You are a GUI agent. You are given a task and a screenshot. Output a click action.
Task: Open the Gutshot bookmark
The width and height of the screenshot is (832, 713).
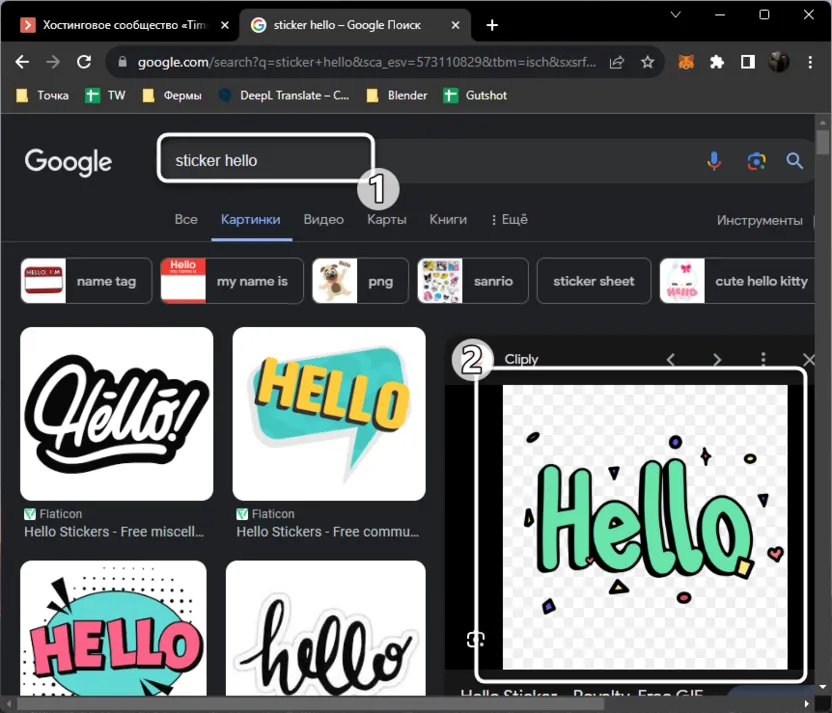pyautogui.click(x=475, y=95)
